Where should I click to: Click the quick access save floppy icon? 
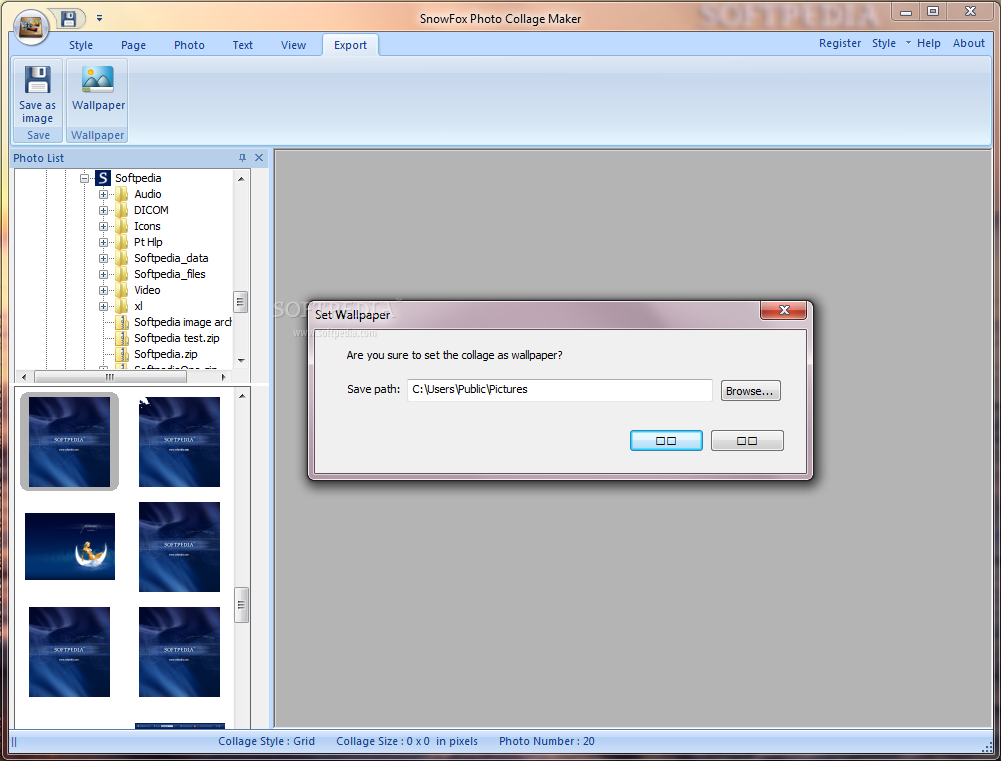pos(68,19)
